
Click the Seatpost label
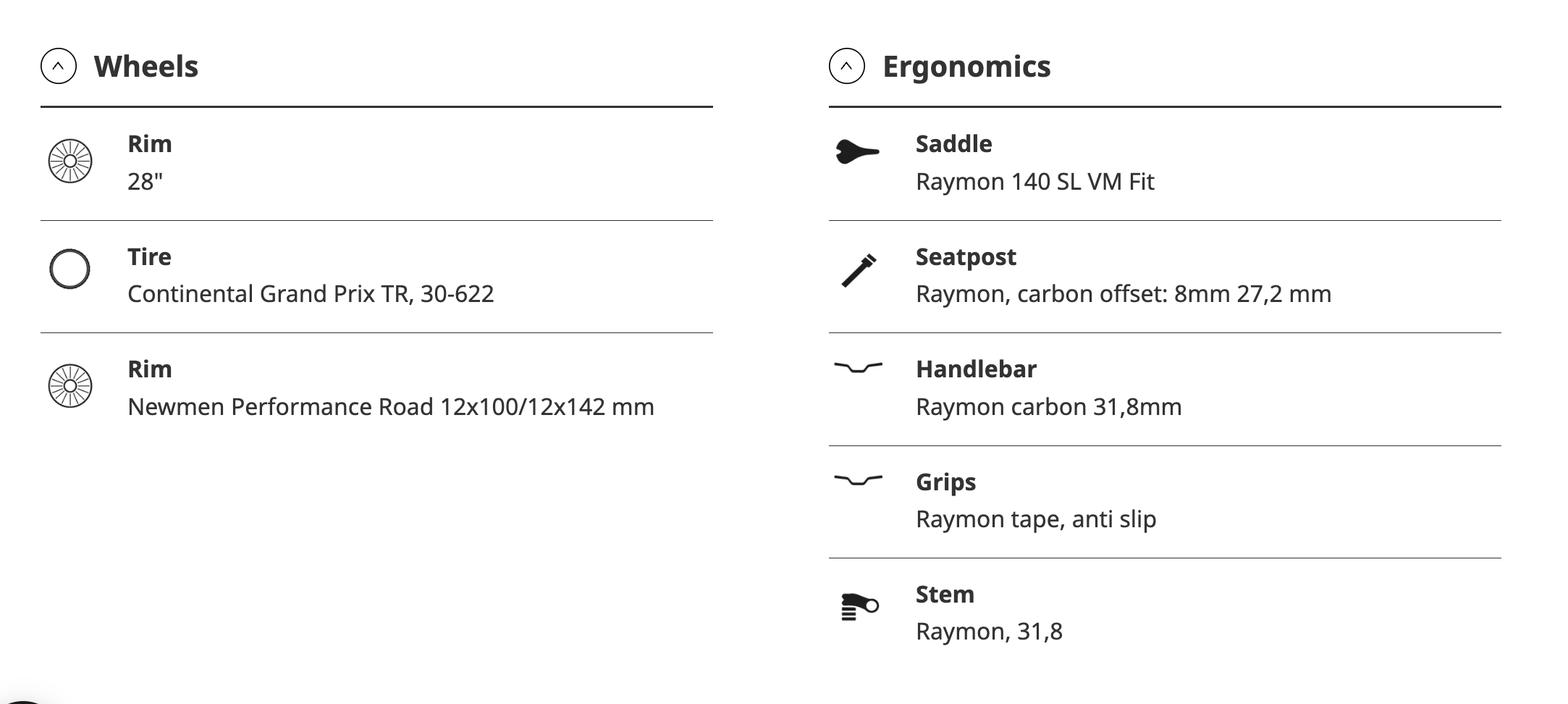point(965,257)
